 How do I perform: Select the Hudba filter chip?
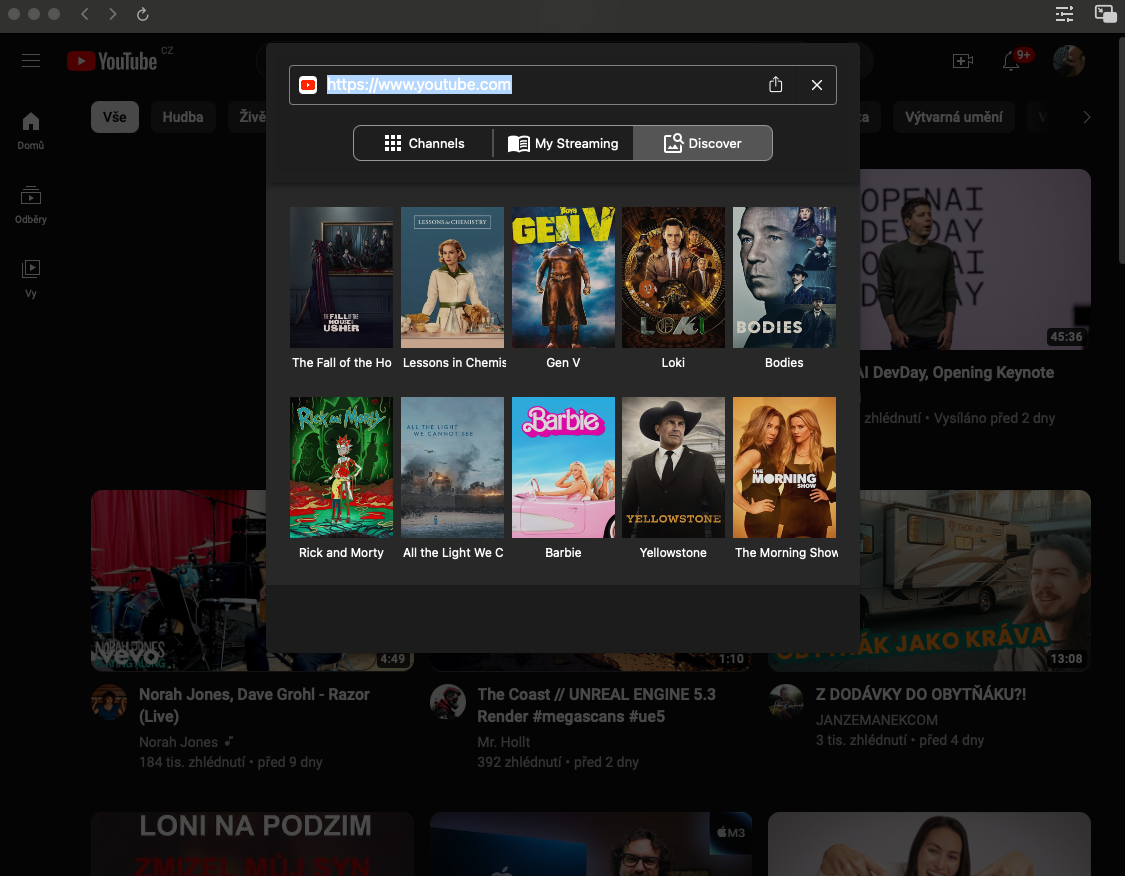coord(183,117)
